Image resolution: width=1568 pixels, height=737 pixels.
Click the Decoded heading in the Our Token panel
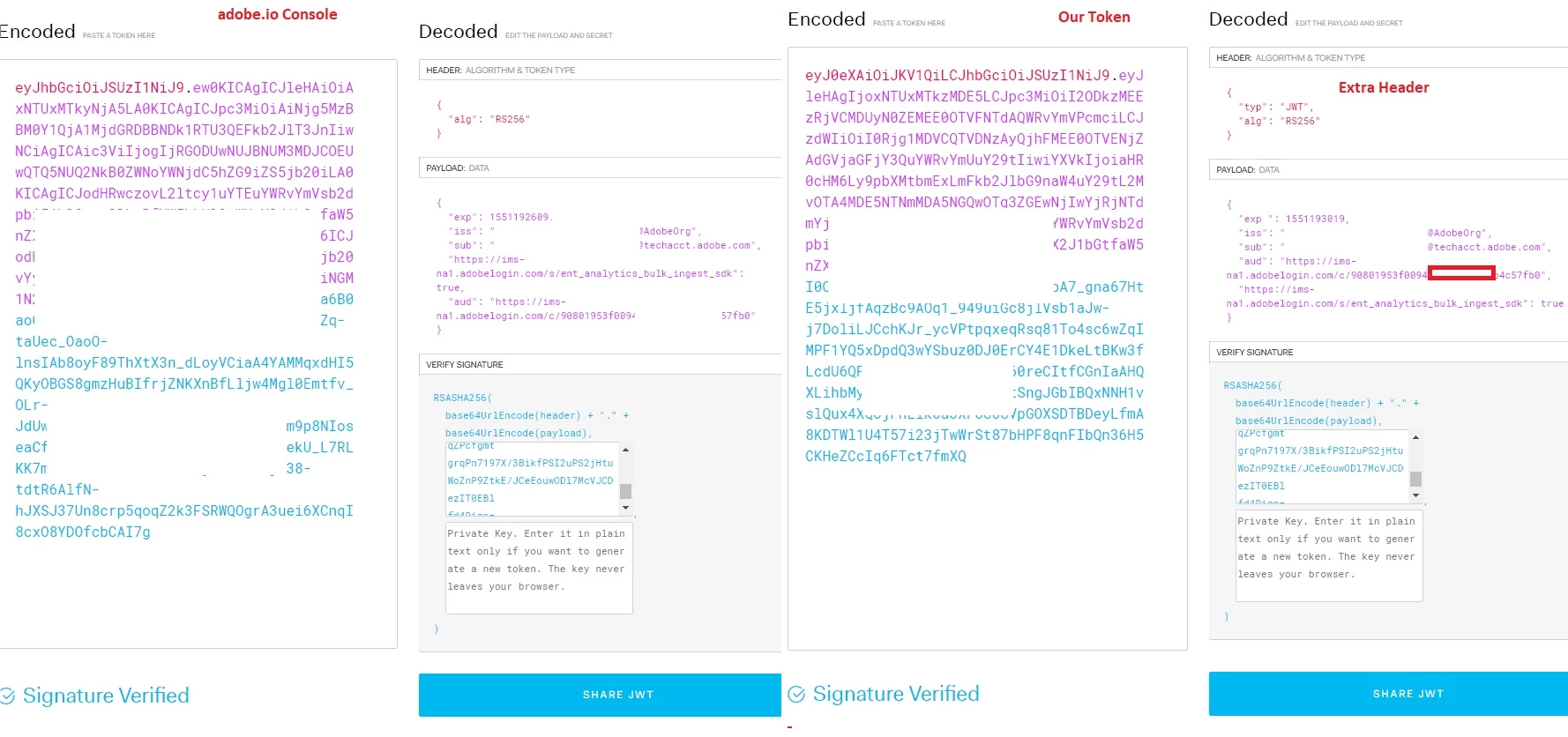(x=1249, y=19)
